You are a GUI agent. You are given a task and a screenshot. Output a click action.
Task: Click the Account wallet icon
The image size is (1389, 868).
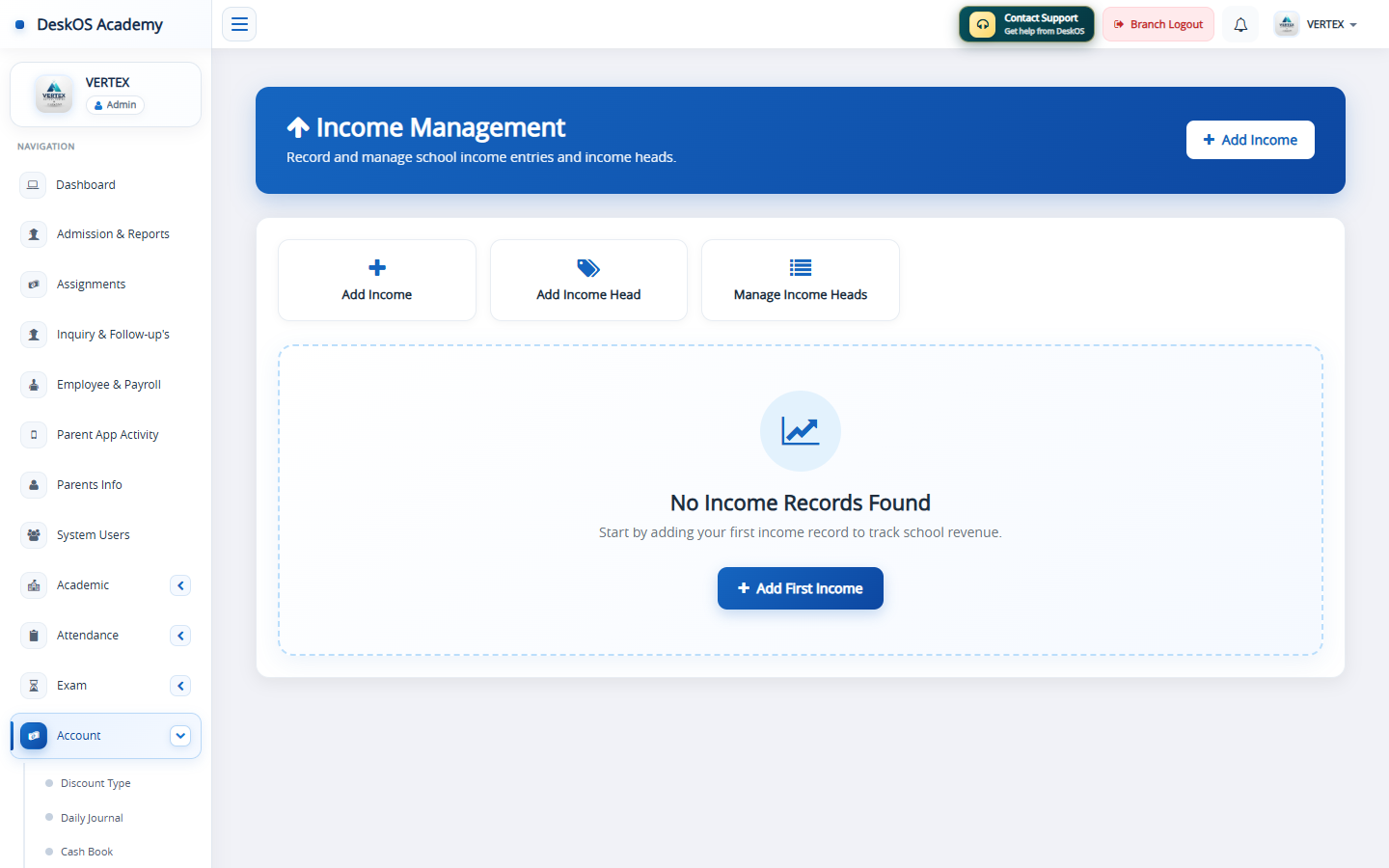pos(34,736)
